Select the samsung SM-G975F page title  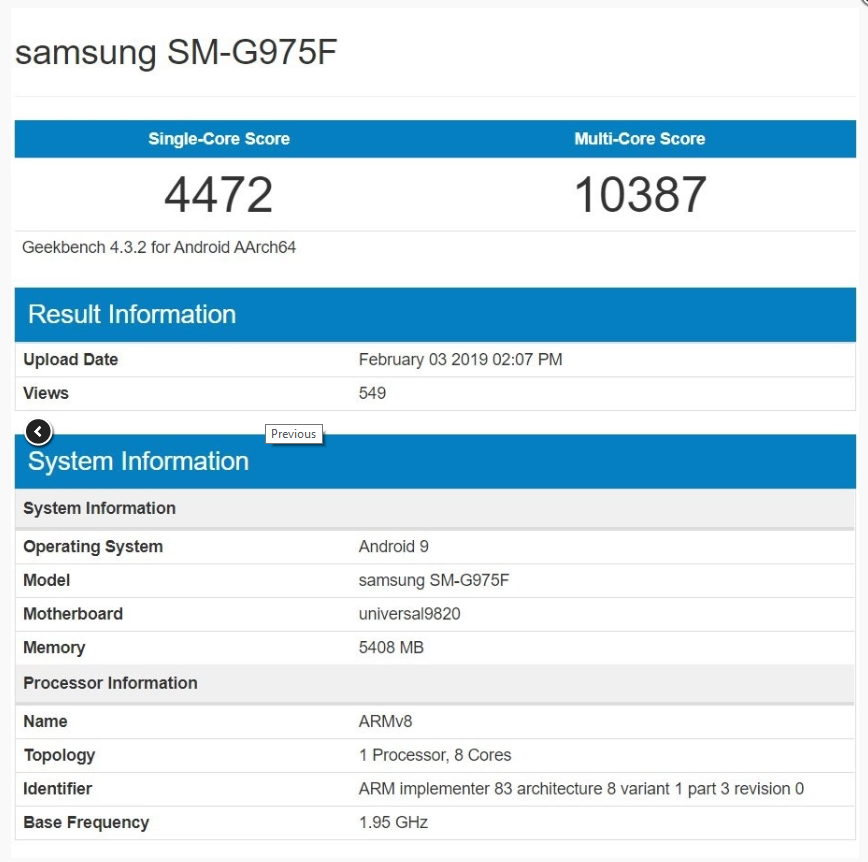click(x=176, y=53)
